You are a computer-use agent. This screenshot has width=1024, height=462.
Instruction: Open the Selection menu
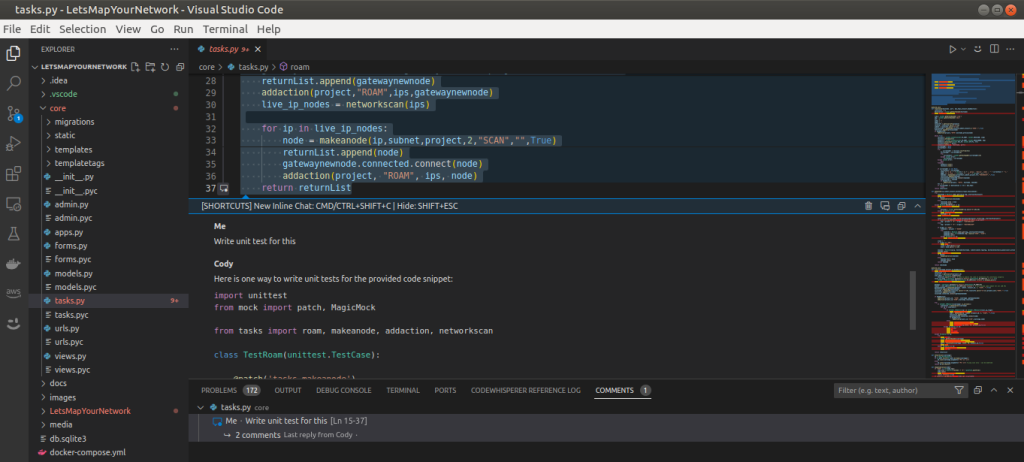point(82,29)
